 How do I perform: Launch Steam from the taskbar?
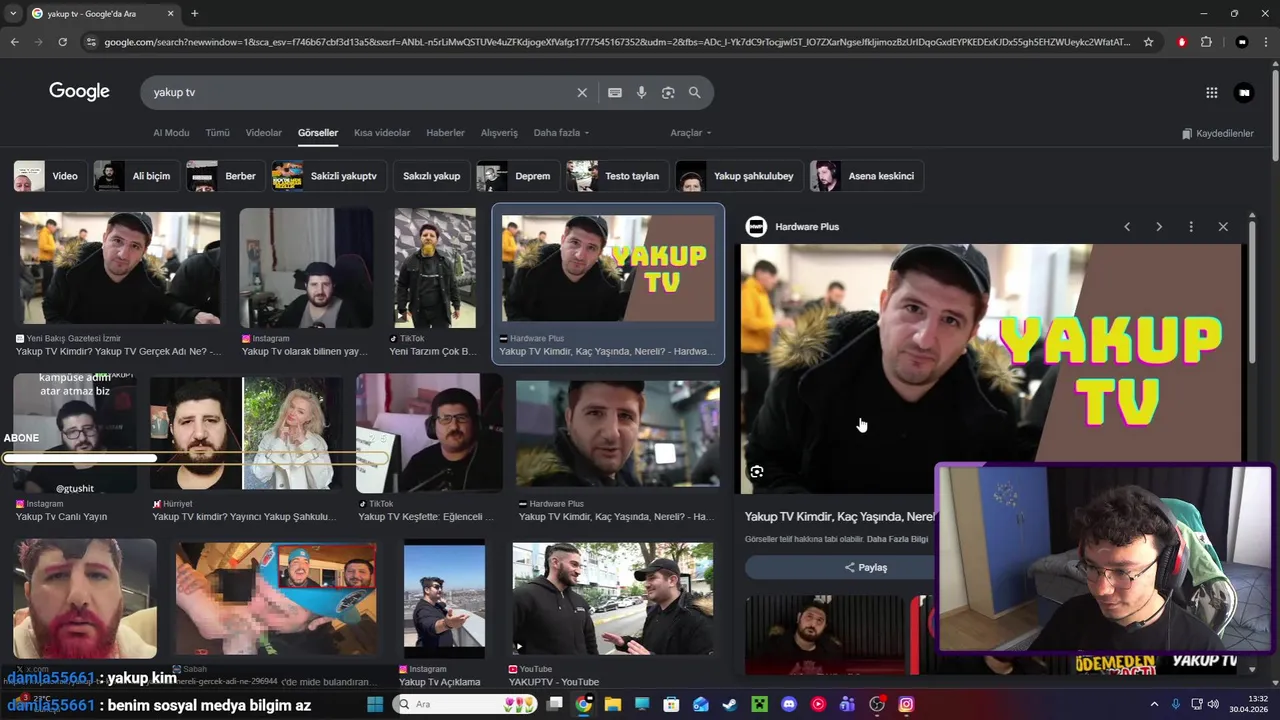click(x=730, y=704)
